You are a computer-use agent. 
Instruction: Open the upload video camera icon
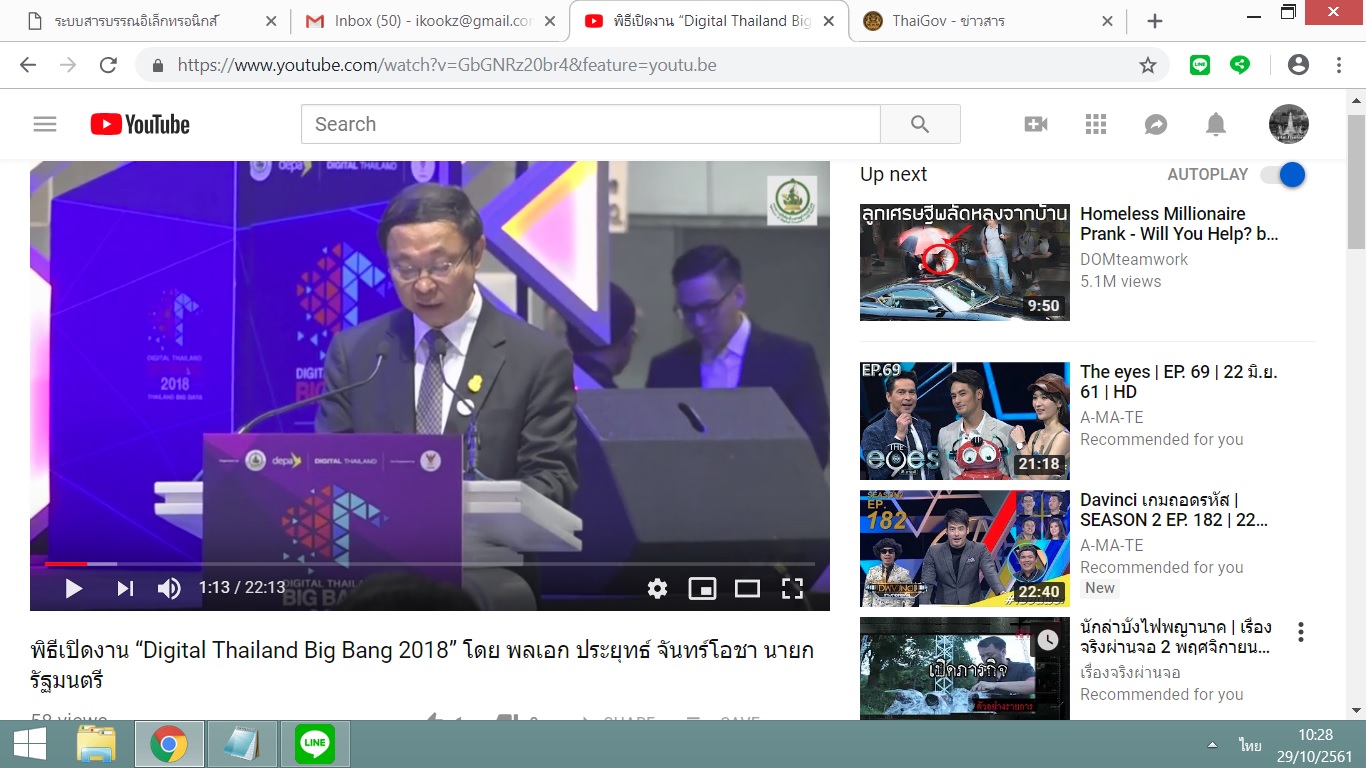pos(1036,124)
